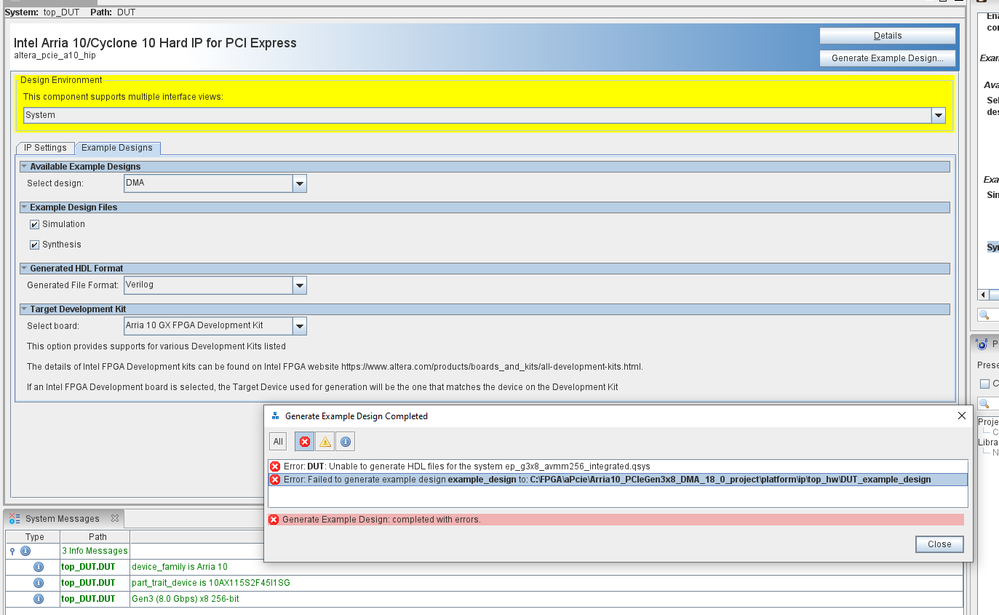Open the Generated File Format dropdown
Screen dimensions: 999x615
[x=299, y=286]
